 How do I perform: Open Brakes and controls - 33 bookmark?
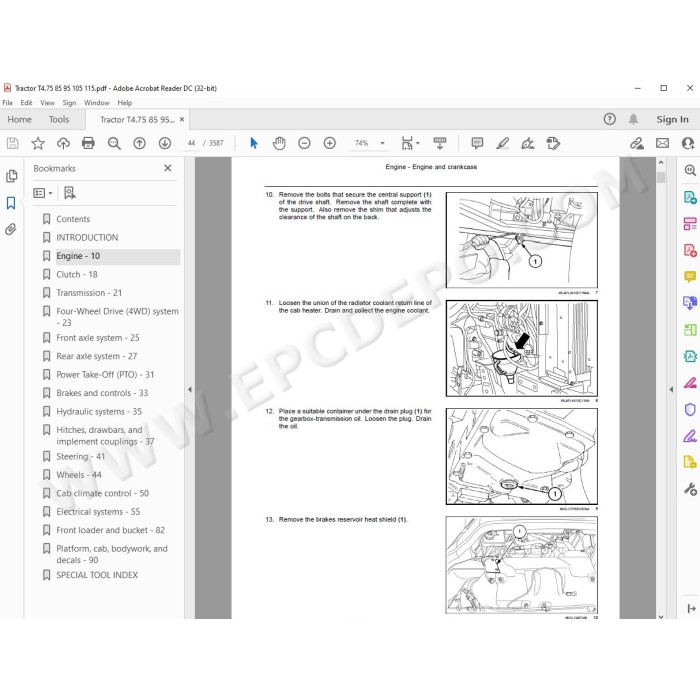click(102, 393)
